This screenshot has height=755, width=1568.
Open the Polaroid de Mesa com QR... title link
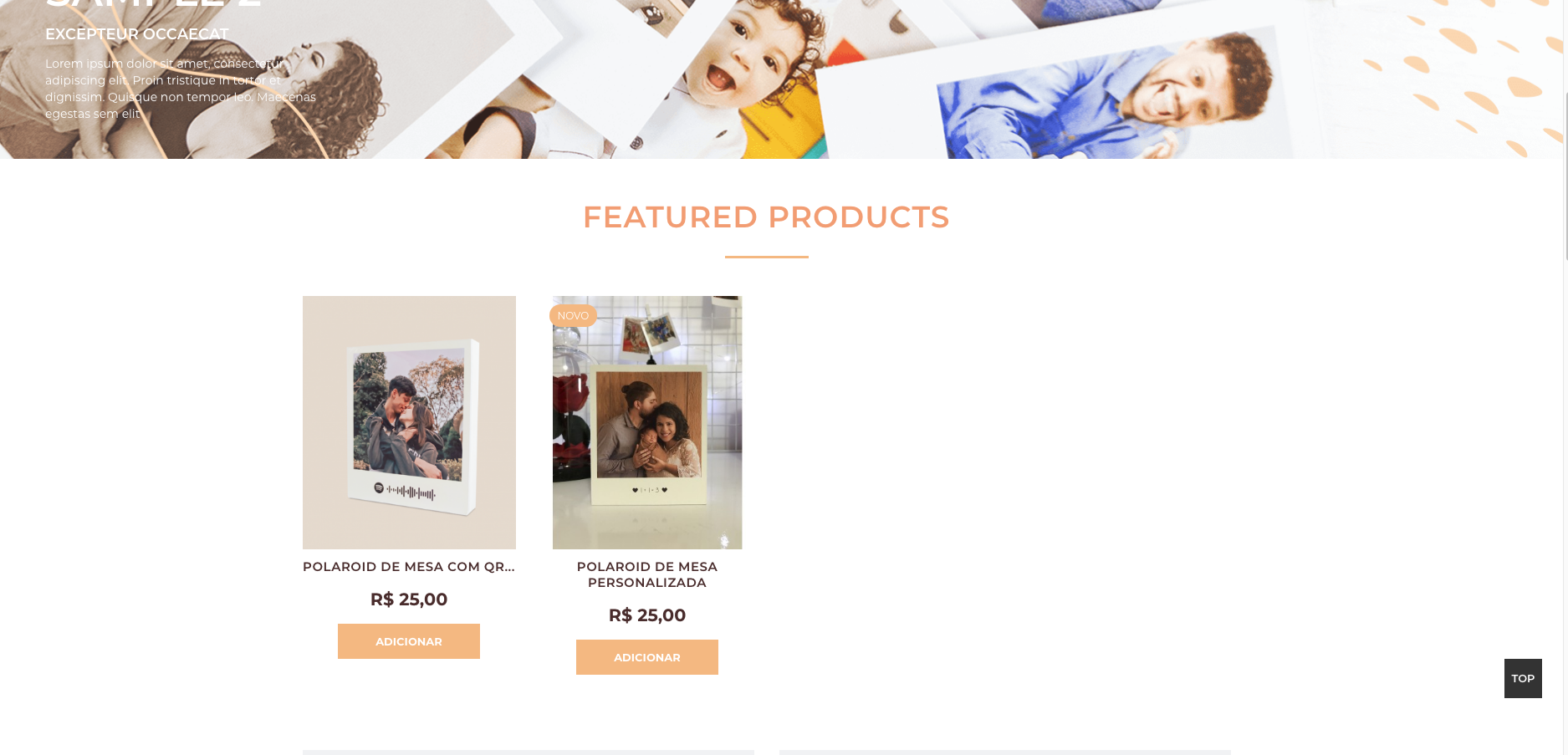409,567
